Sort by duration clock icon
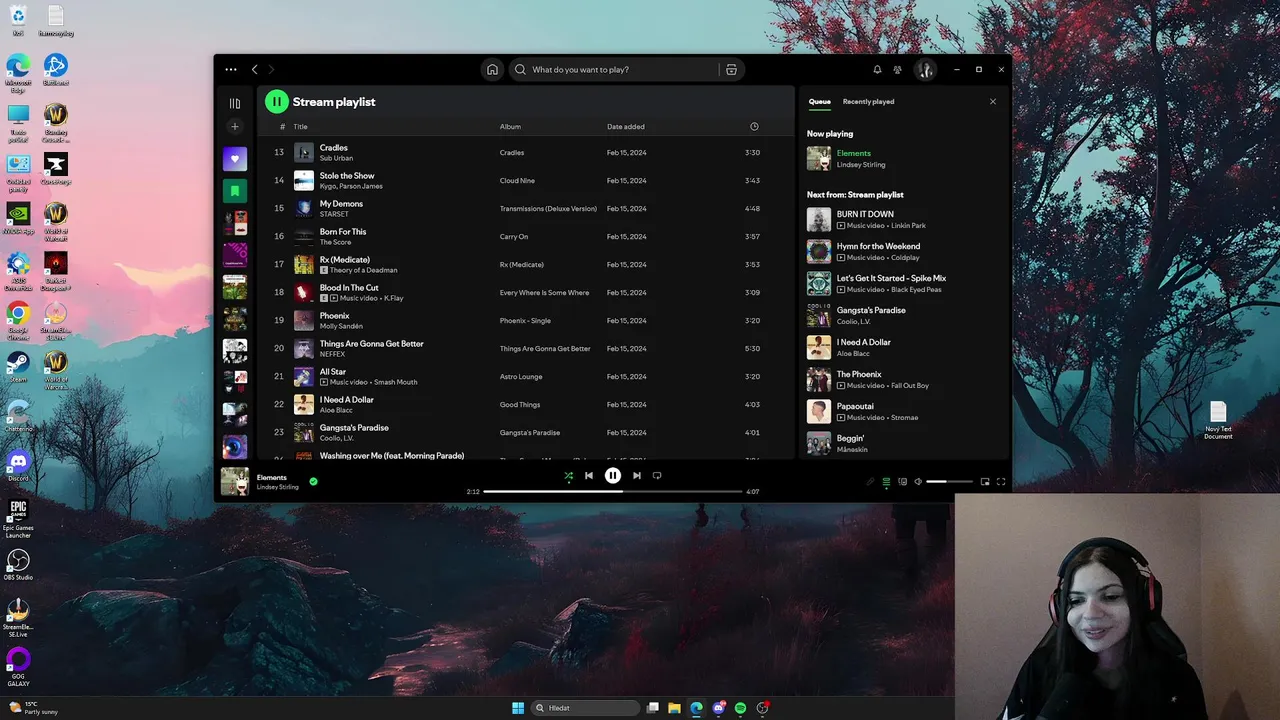The height and width of the screenshot is (720, 1280). coord(754,127)
